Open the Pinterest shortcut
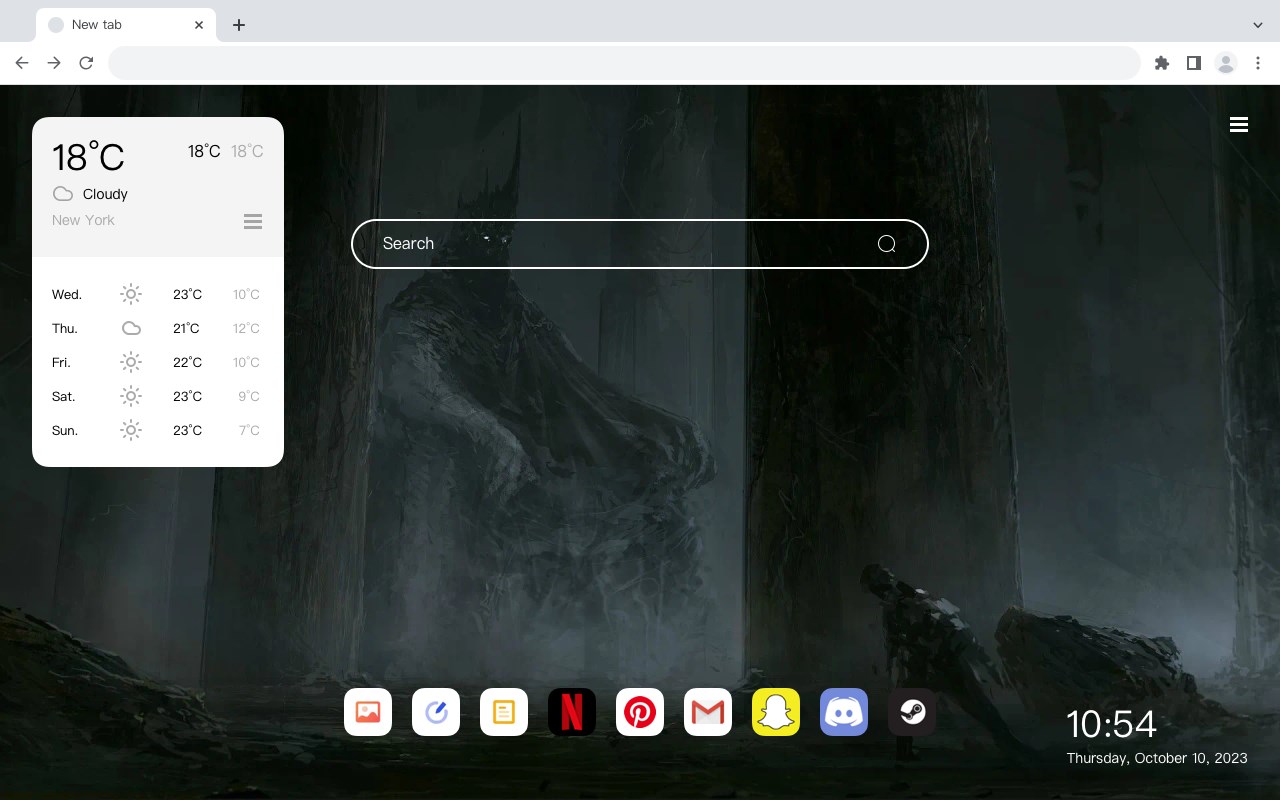This screenshot has width=1280, height=800. point(640,712)
